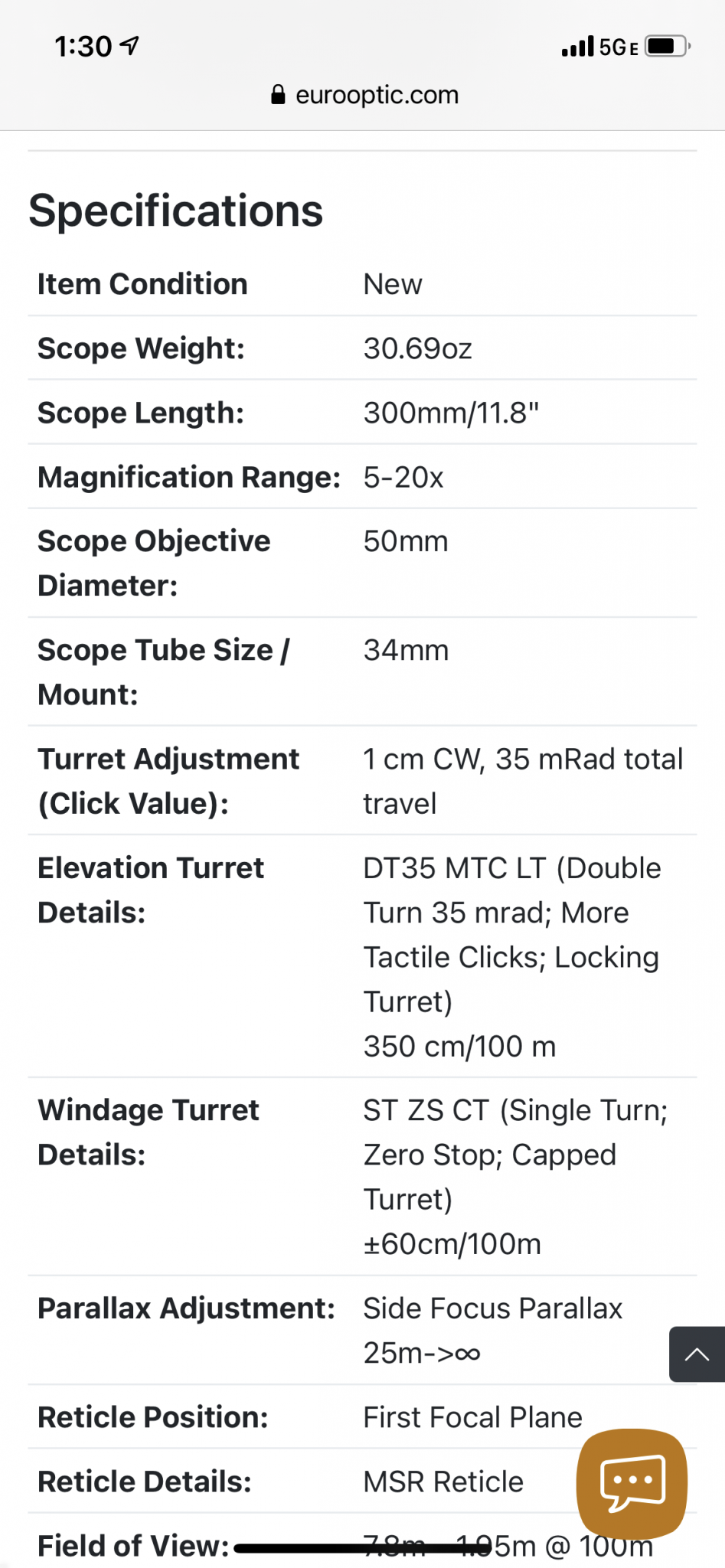Click the Item Condition label
The image size is (725, 1568).
pyautogui.click(x=142, y=284)
